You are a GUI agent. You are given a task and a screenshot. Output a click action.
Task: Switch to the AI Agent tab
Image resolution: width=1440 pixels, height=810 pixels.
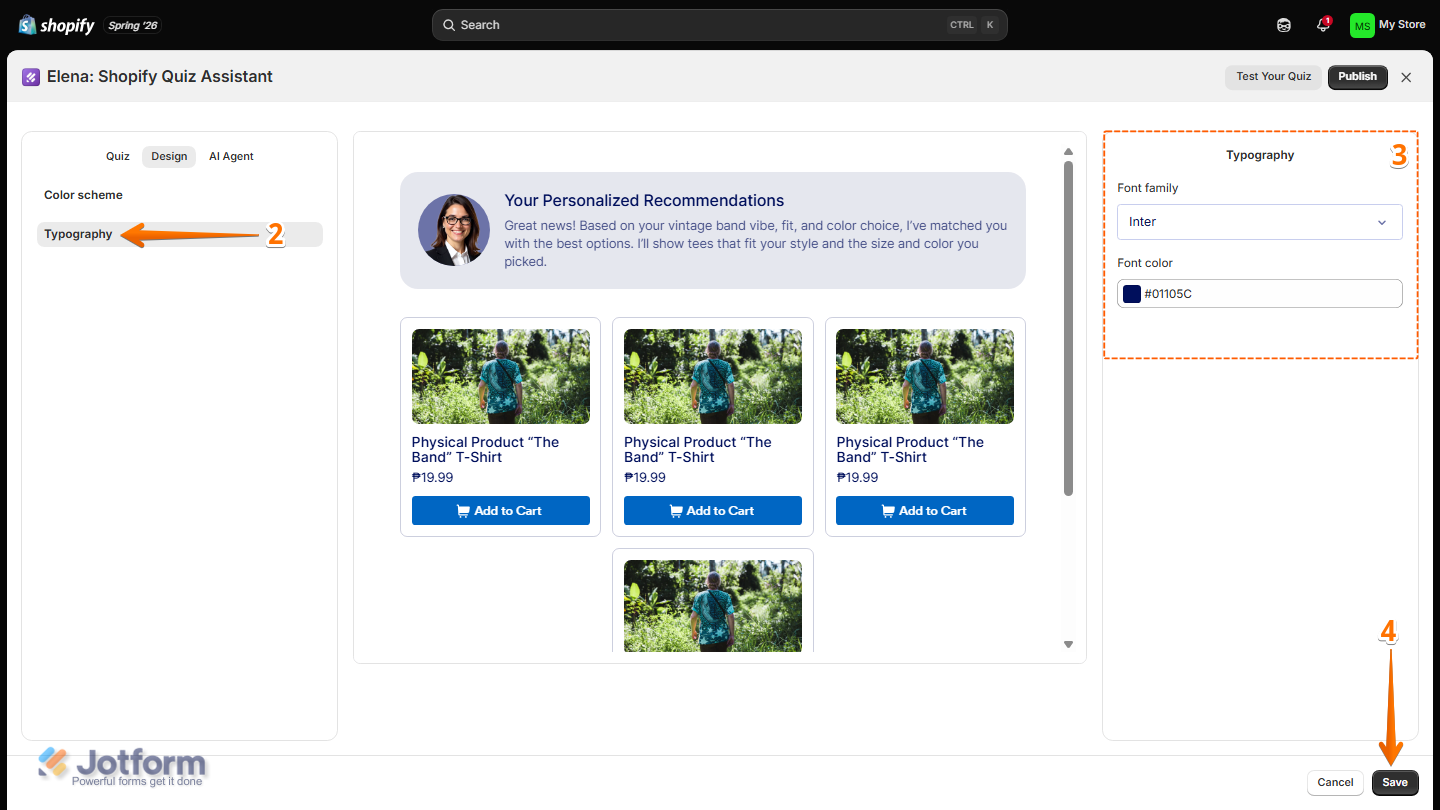[x=231, y=156]
